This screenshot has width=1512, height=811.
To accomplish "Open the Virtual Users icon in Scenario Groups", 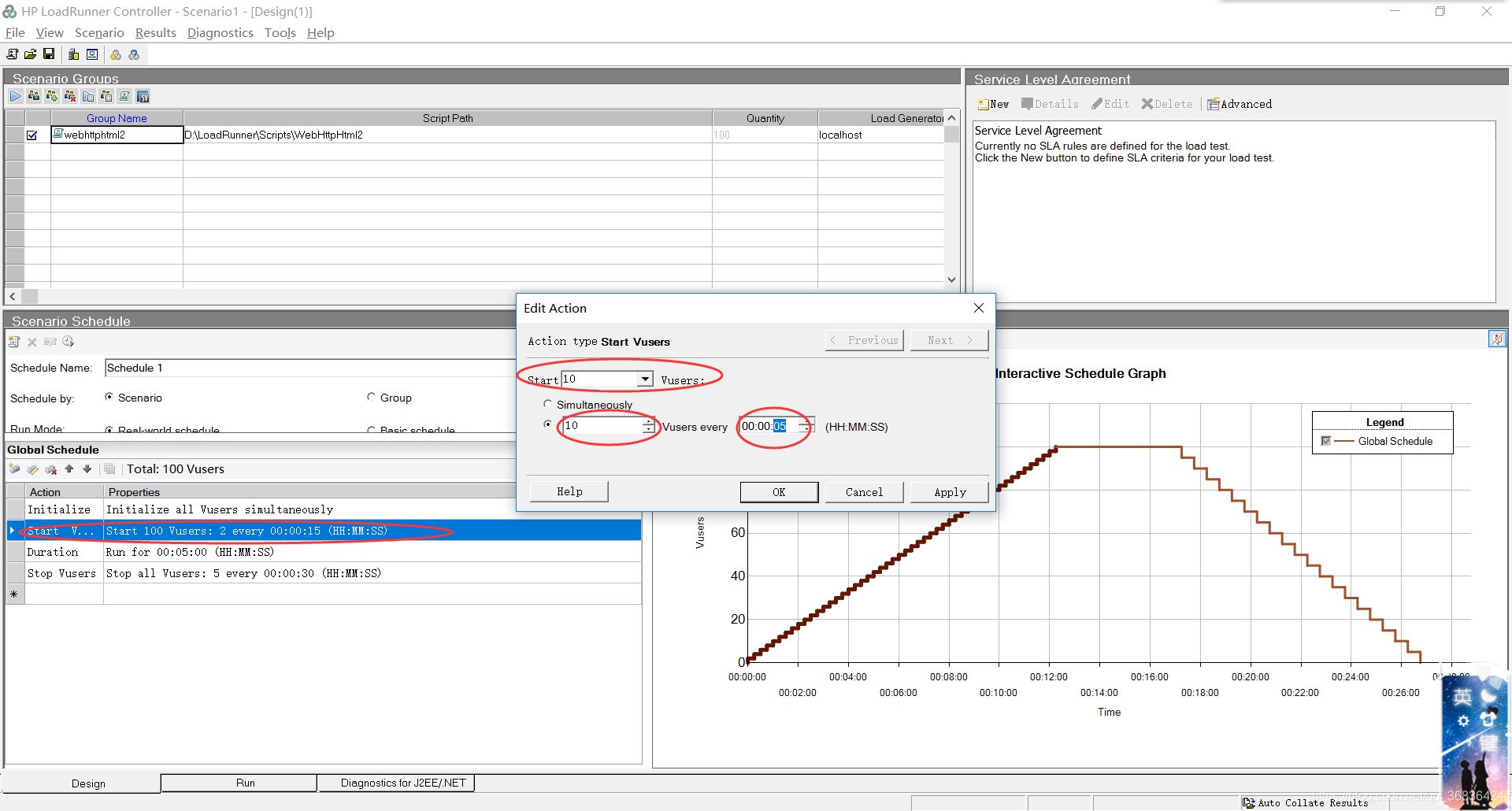I will click(34, 96).
